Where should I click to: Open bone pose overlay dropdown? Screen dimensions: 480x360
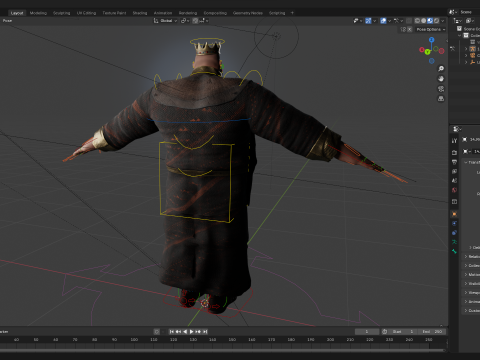pyautogui.click(x=398, y=21)
